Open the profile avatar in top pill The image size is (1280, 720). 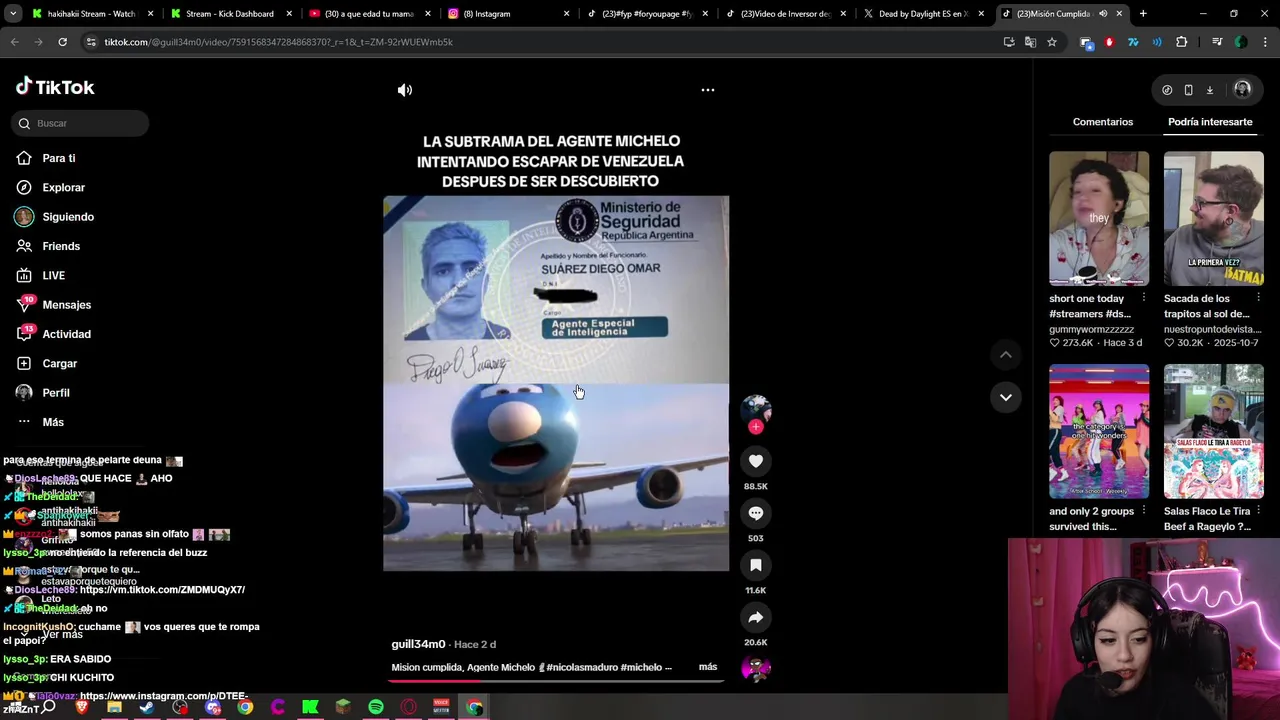pyautogui.click(x=1242, y=90)
